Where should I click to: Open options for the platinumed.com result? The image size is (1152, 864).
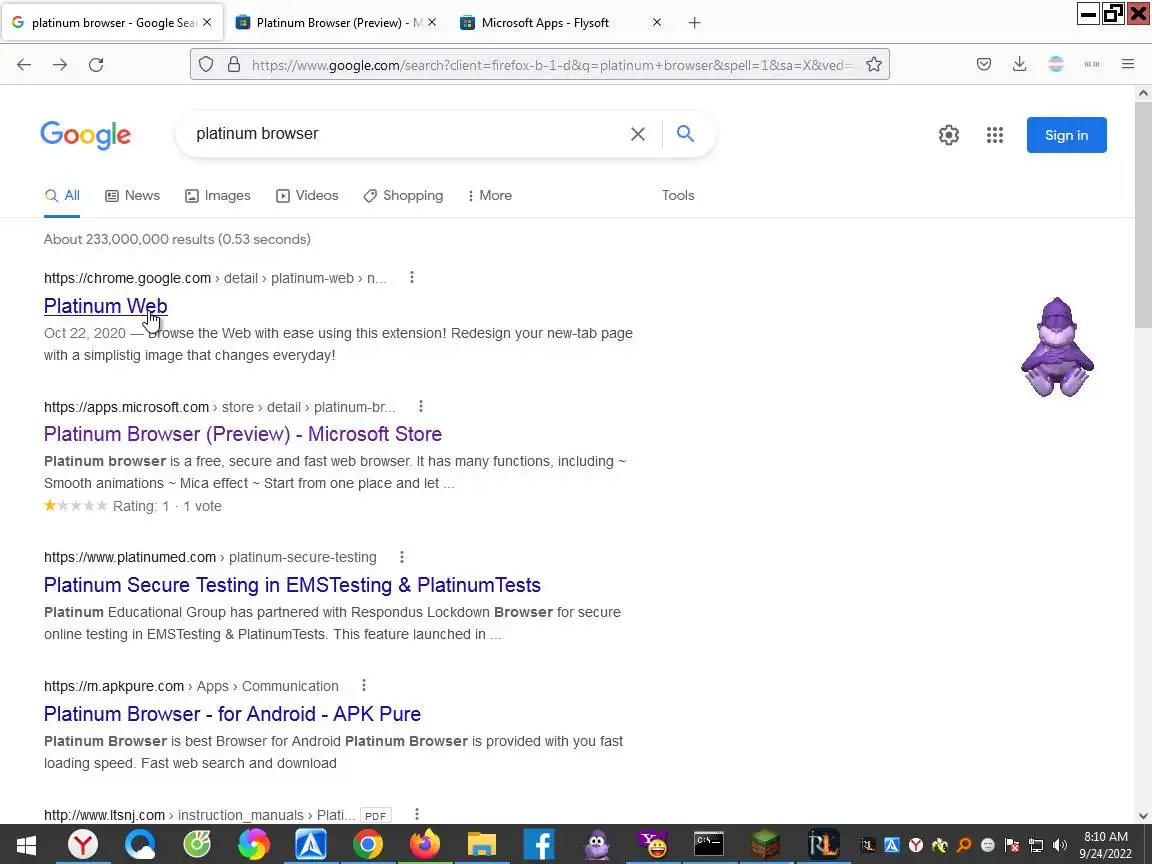[x=401, y=557]
